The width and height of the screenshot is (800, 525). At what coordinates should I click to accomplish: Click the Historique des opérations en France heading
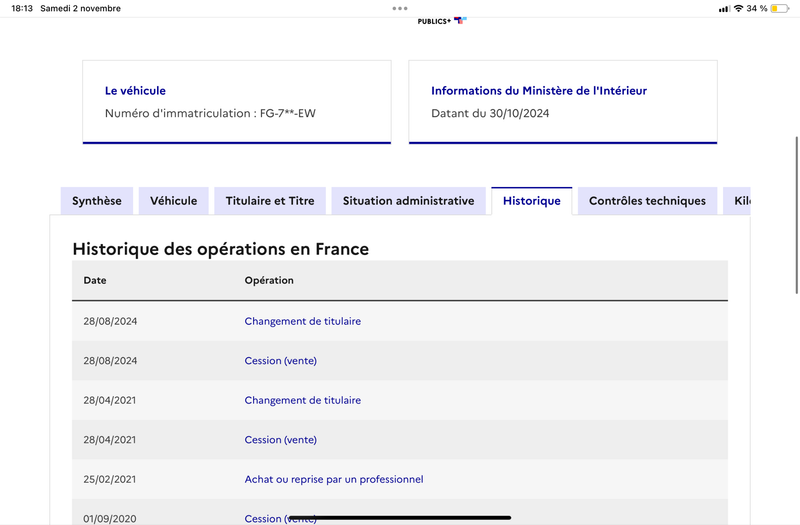click(x=220, y=249)
